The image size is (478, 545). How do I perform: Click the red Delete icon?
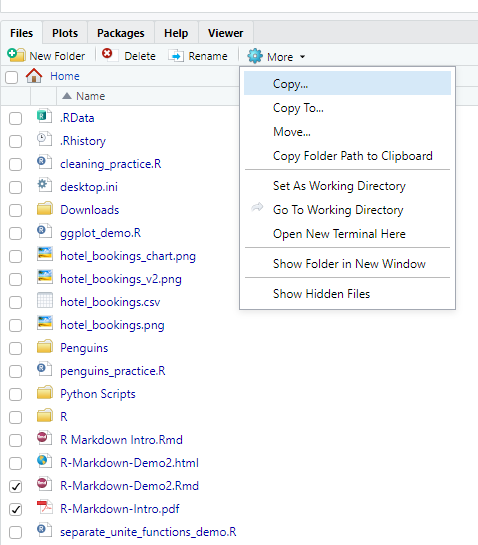click(x=107, y=54)
